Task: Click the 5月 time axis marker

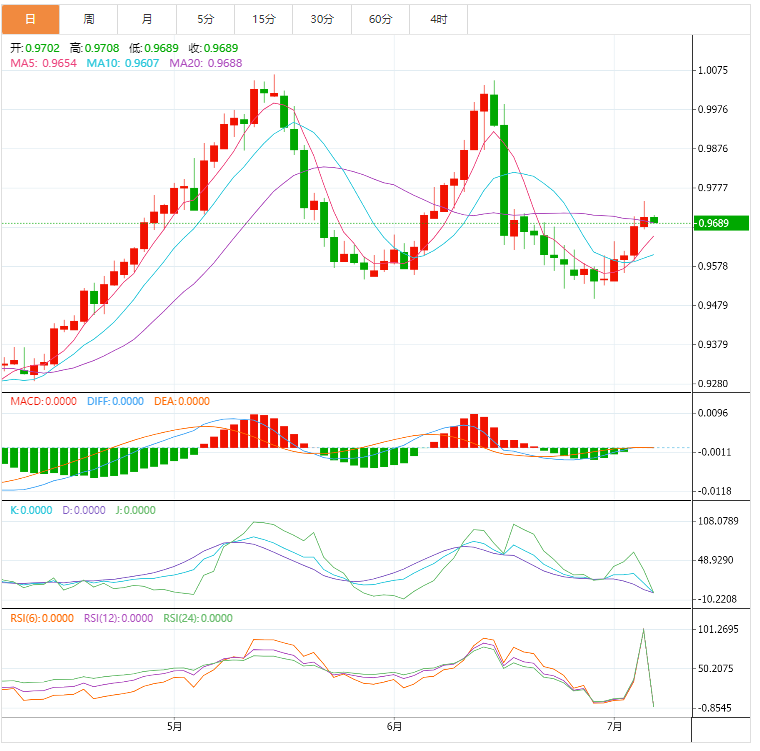Action: [x=175, y=725]
